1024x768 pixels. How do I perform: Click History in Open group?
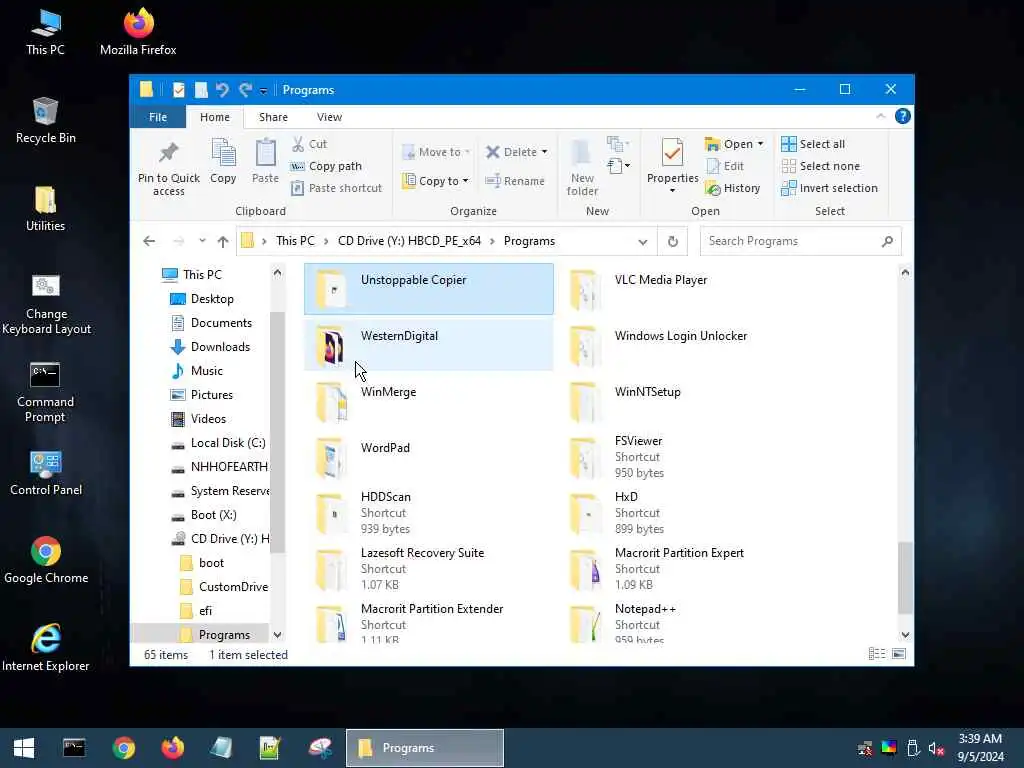pos(733,188)
